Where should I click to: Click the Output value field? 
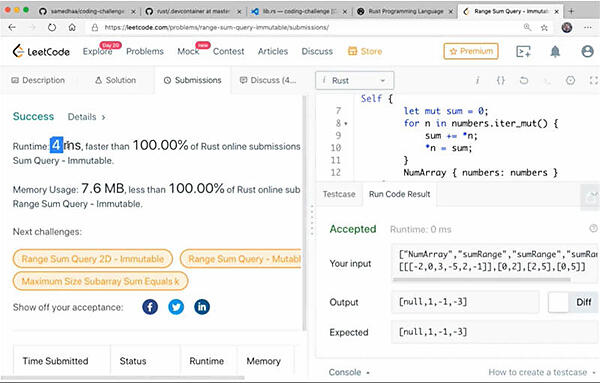point(465,302)
